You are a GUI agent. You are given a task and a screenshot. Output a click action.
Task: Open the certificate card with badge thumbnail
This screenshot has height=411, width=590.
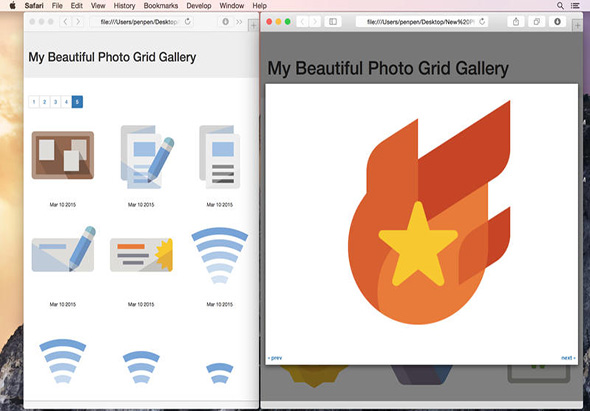click(x=141, y=255)
